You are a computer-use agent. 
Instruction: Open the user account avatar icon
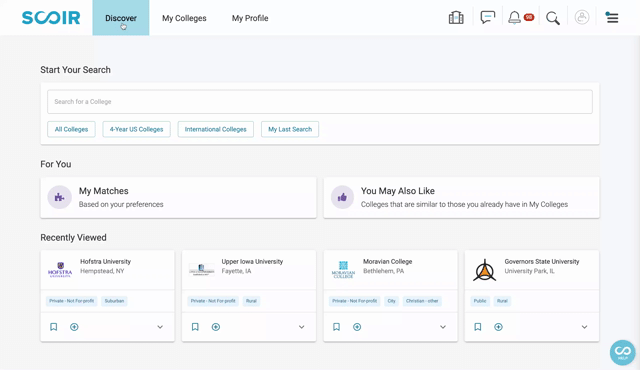[582, 17]
